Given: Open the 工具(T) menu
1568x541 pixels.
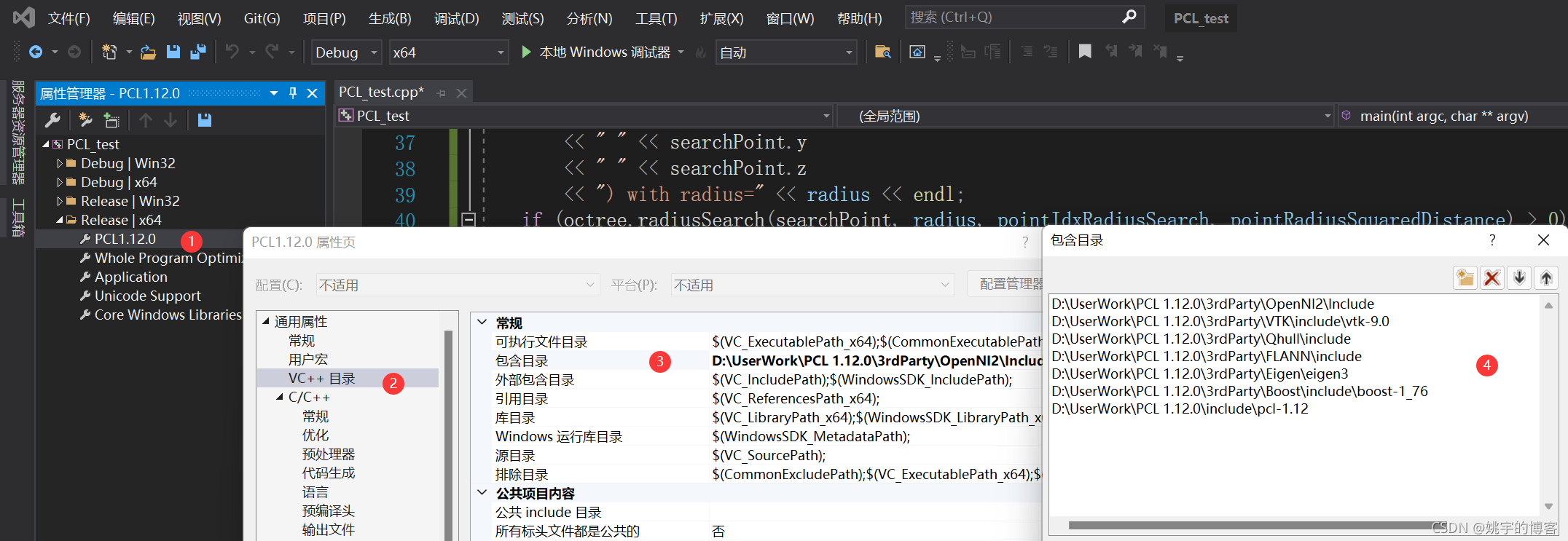Looking at the screenshot, I should click(656, 18).
